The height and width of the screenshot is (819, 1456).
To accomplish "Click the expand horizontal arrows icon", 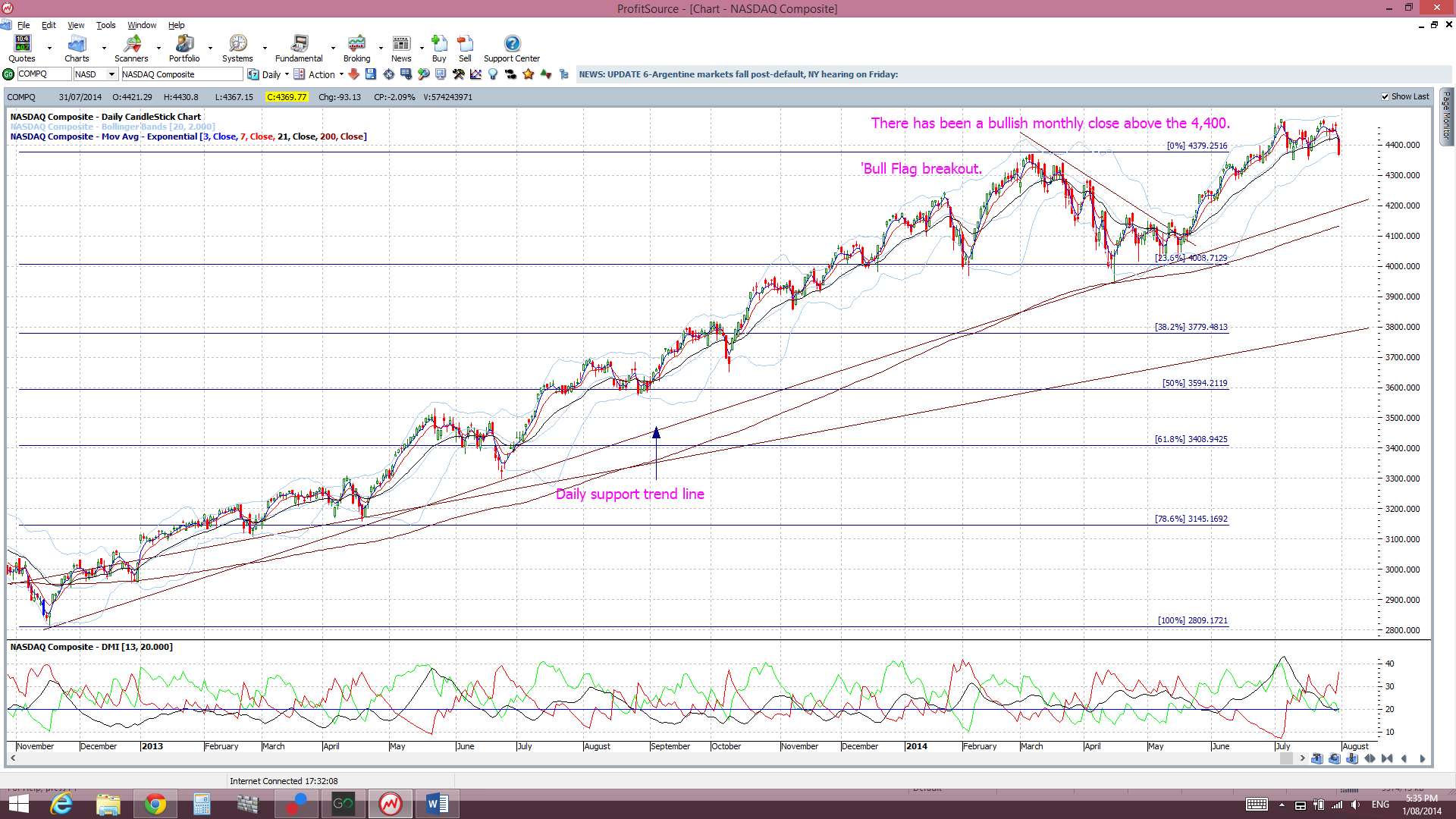I will pos(1370,758).
